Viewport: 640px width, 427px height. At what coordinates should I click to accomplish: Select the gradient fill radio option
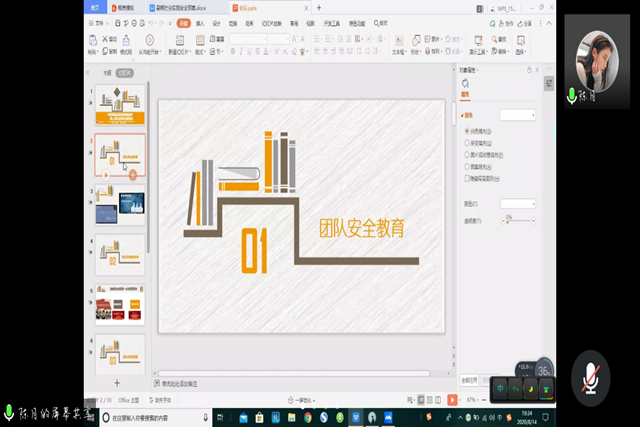467,144
